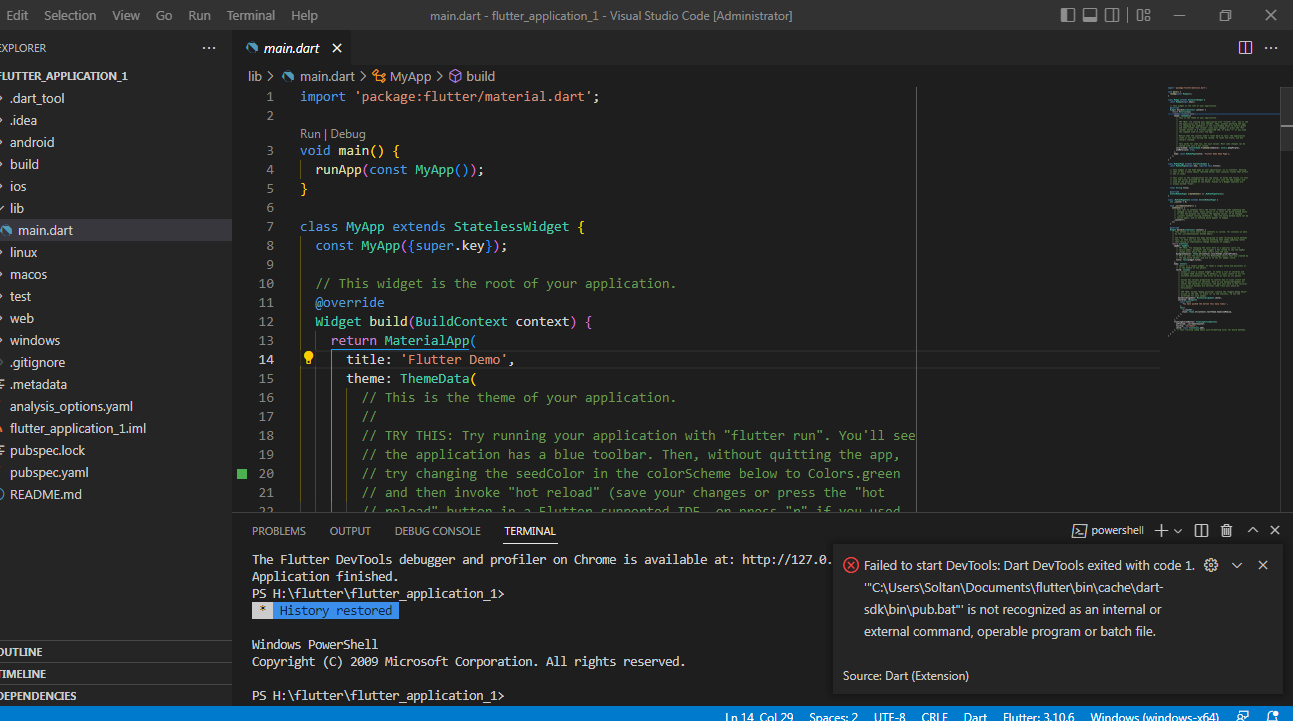
Task: Switch to the OUTPUT panel tab
Action: coord(350,531)
